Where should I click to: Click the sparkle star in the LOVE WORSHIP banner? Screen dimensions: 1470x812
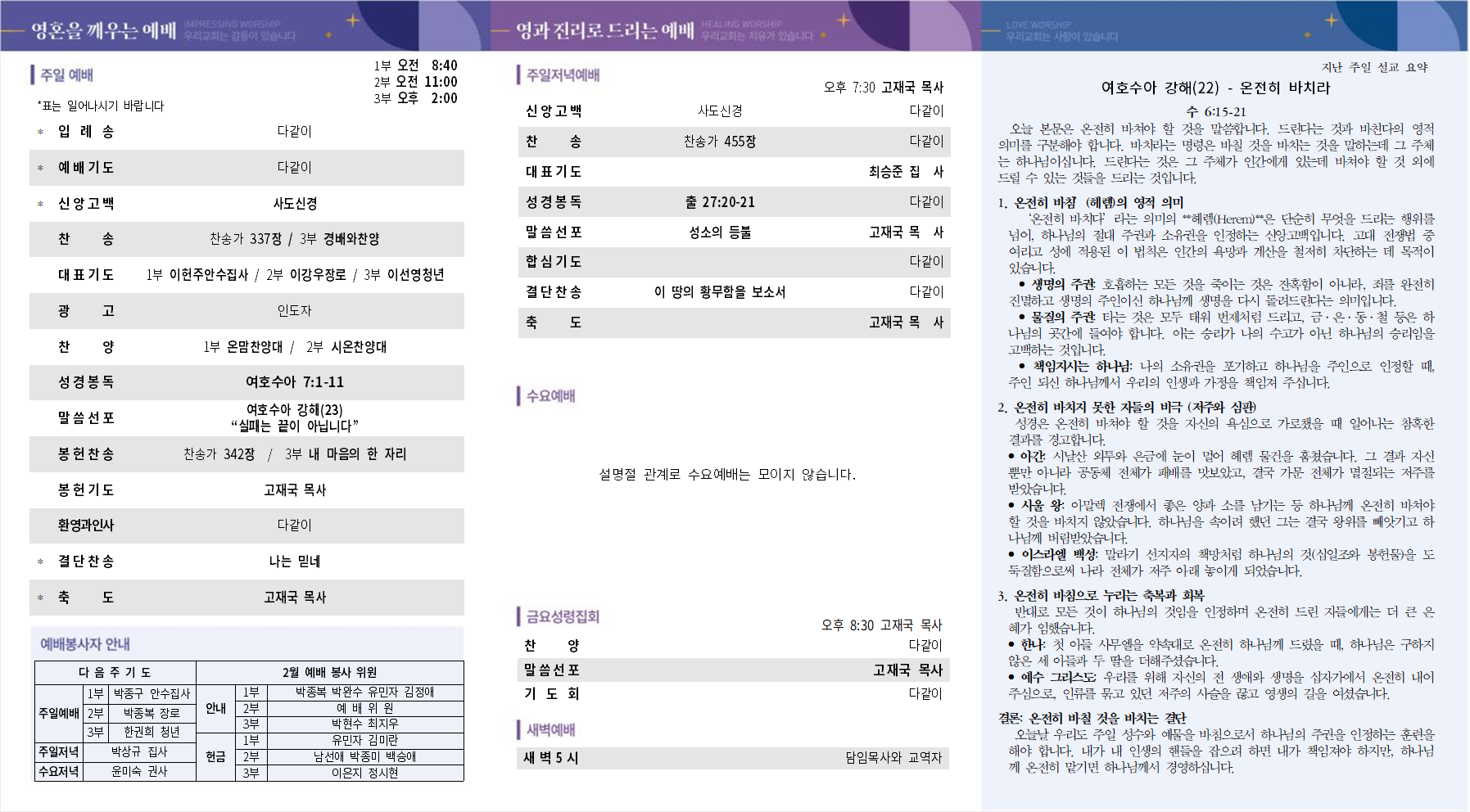coord(1331,20)
